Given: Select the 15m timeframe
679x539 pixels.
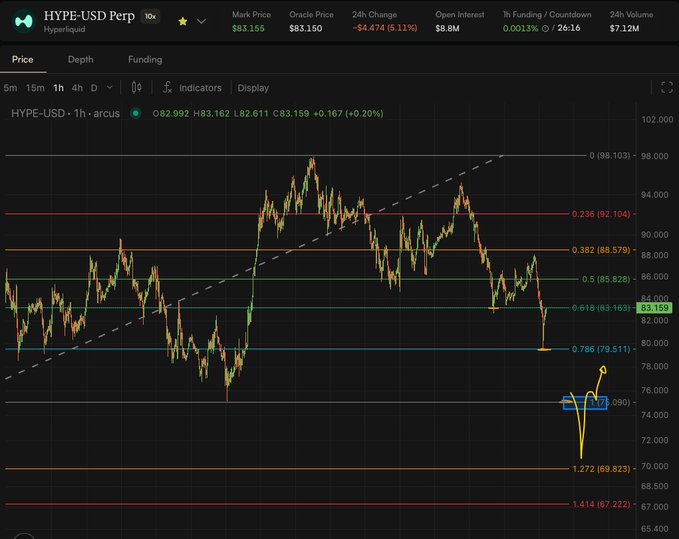Looking at the screenshot, I should pos(35,88).
